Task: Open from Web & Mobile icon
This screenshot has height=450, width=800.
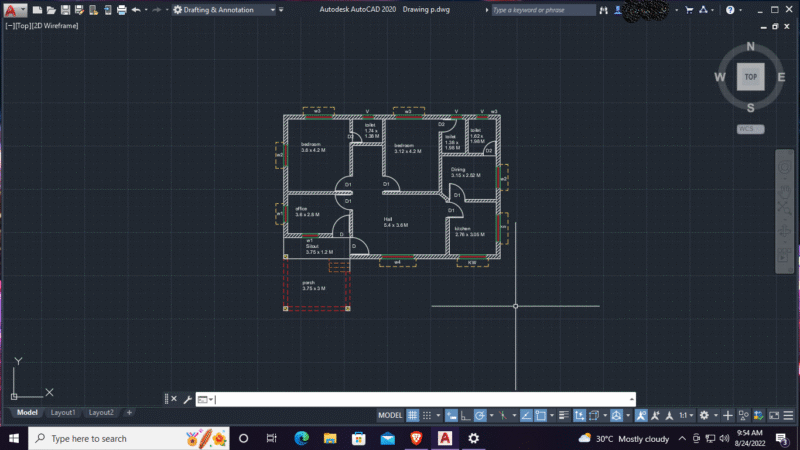Action: [x=93, y=10]
